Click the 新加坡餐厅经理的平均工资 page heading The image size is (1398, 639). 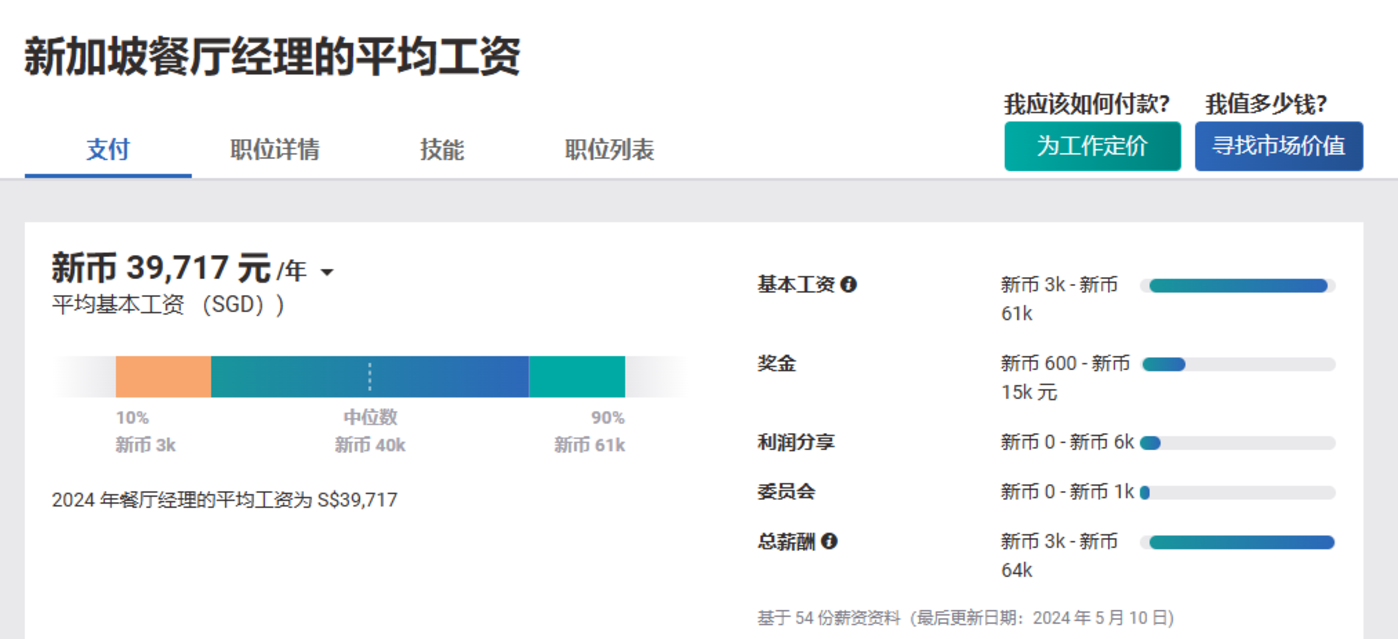[272, 56]
